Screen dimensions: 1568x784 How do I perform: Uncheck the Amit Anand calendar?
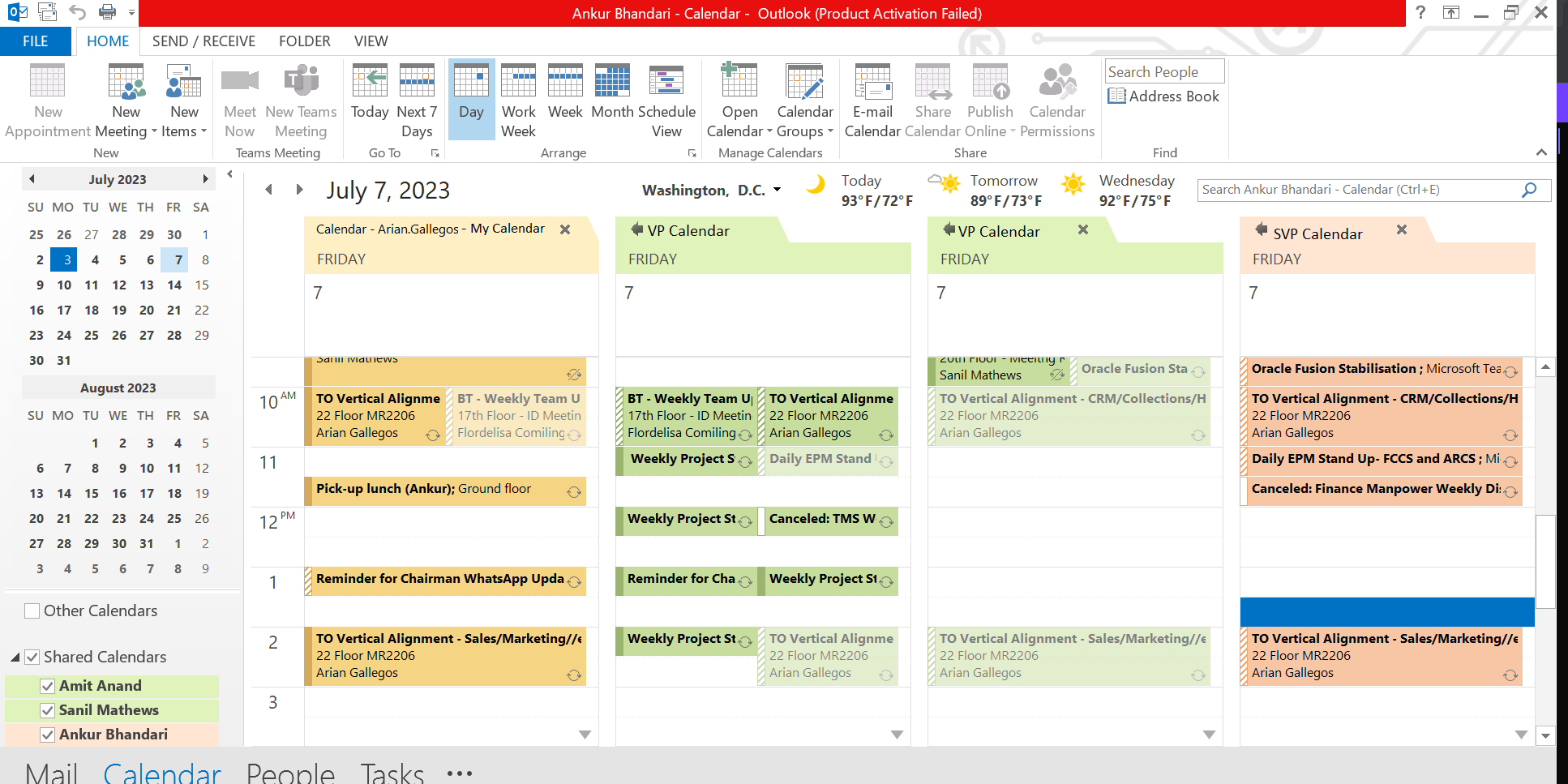48,687
